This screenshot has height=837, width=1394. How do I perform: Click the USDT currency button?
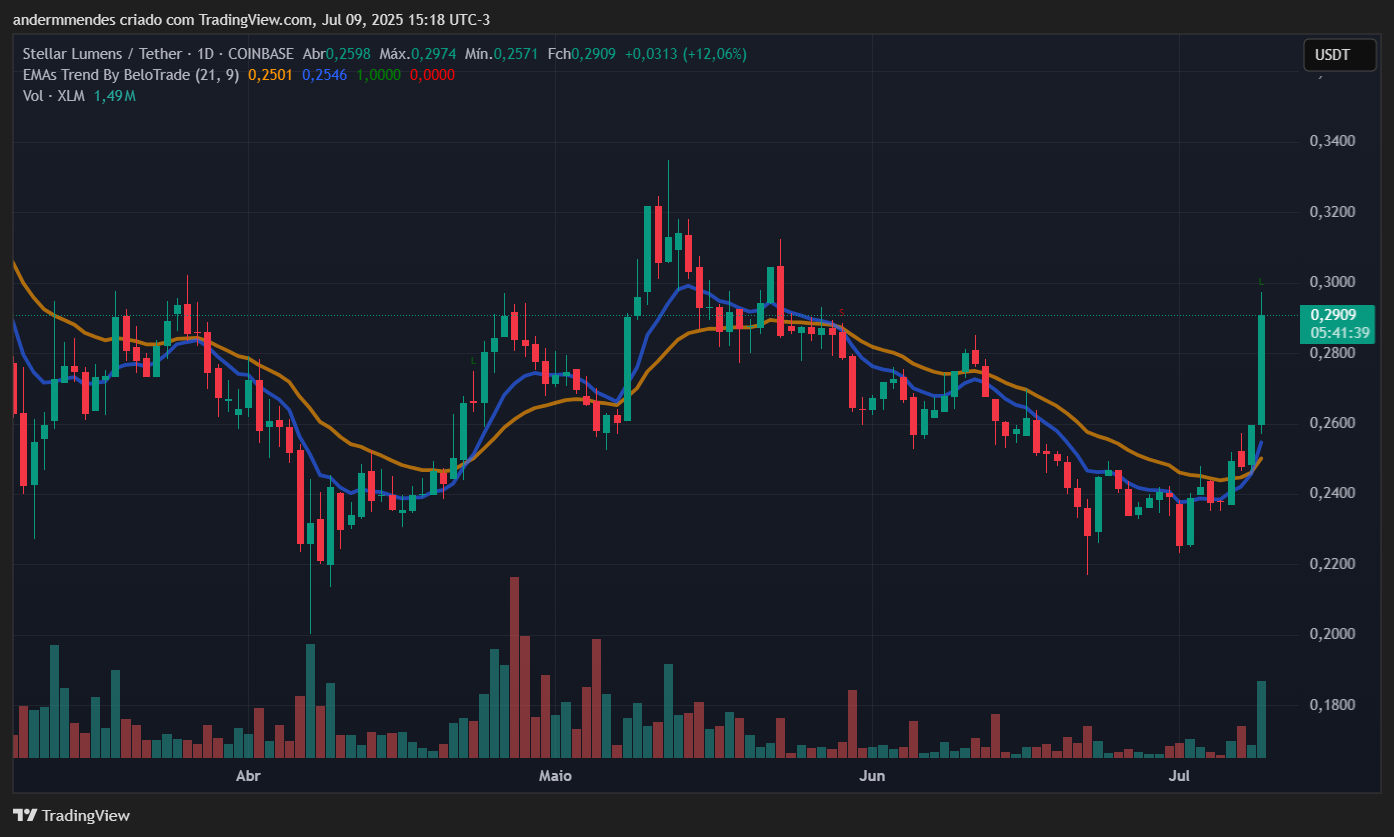[1339, 55]
